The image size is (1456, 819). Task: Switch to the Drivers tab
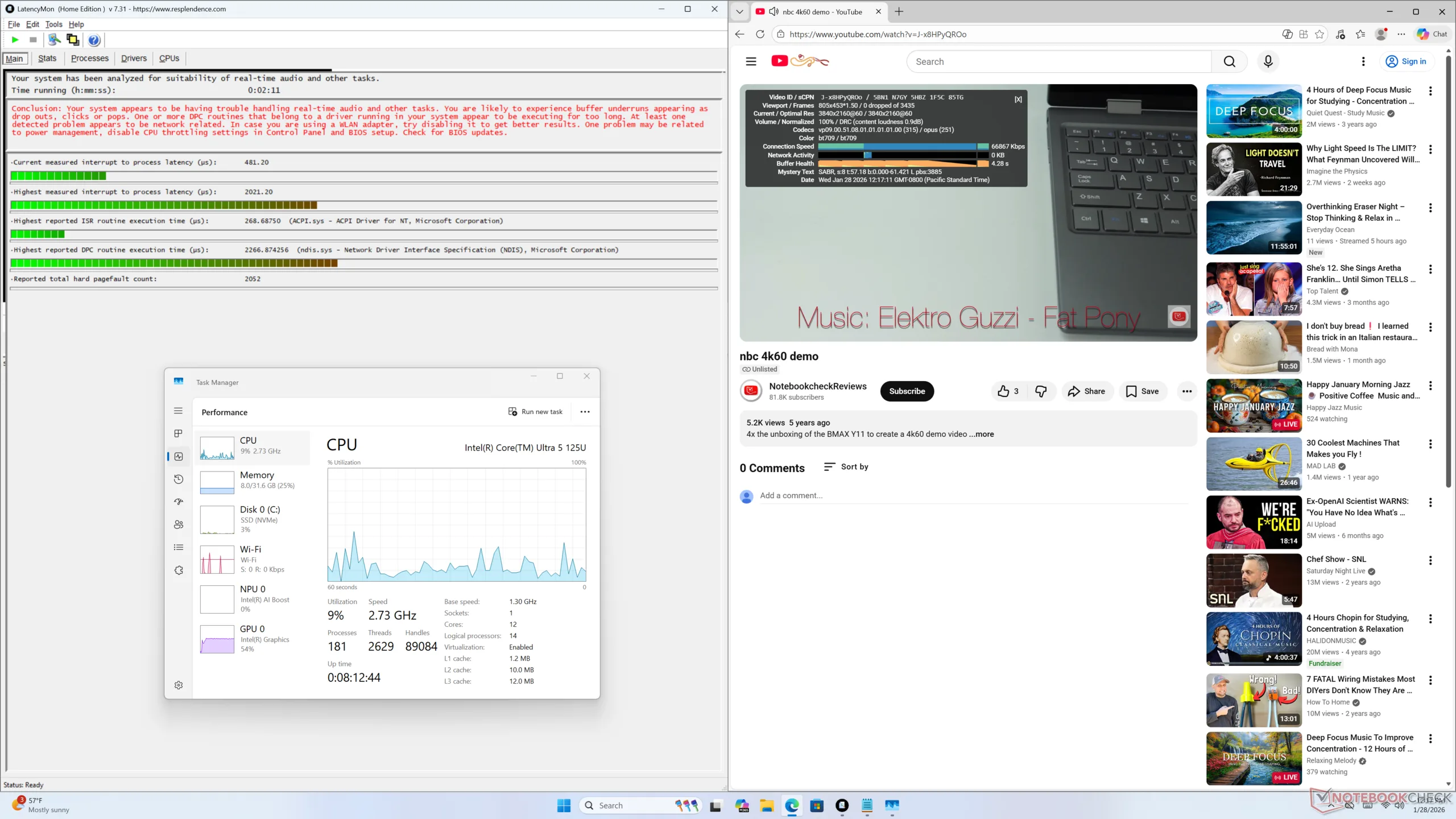pos(134,59)
